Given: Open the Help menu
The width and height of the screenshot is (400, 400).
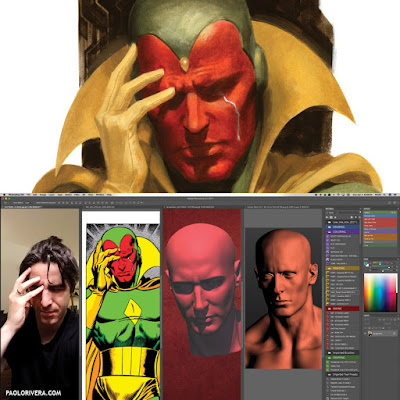Looking at the screenshot, I should click(109, 194).
